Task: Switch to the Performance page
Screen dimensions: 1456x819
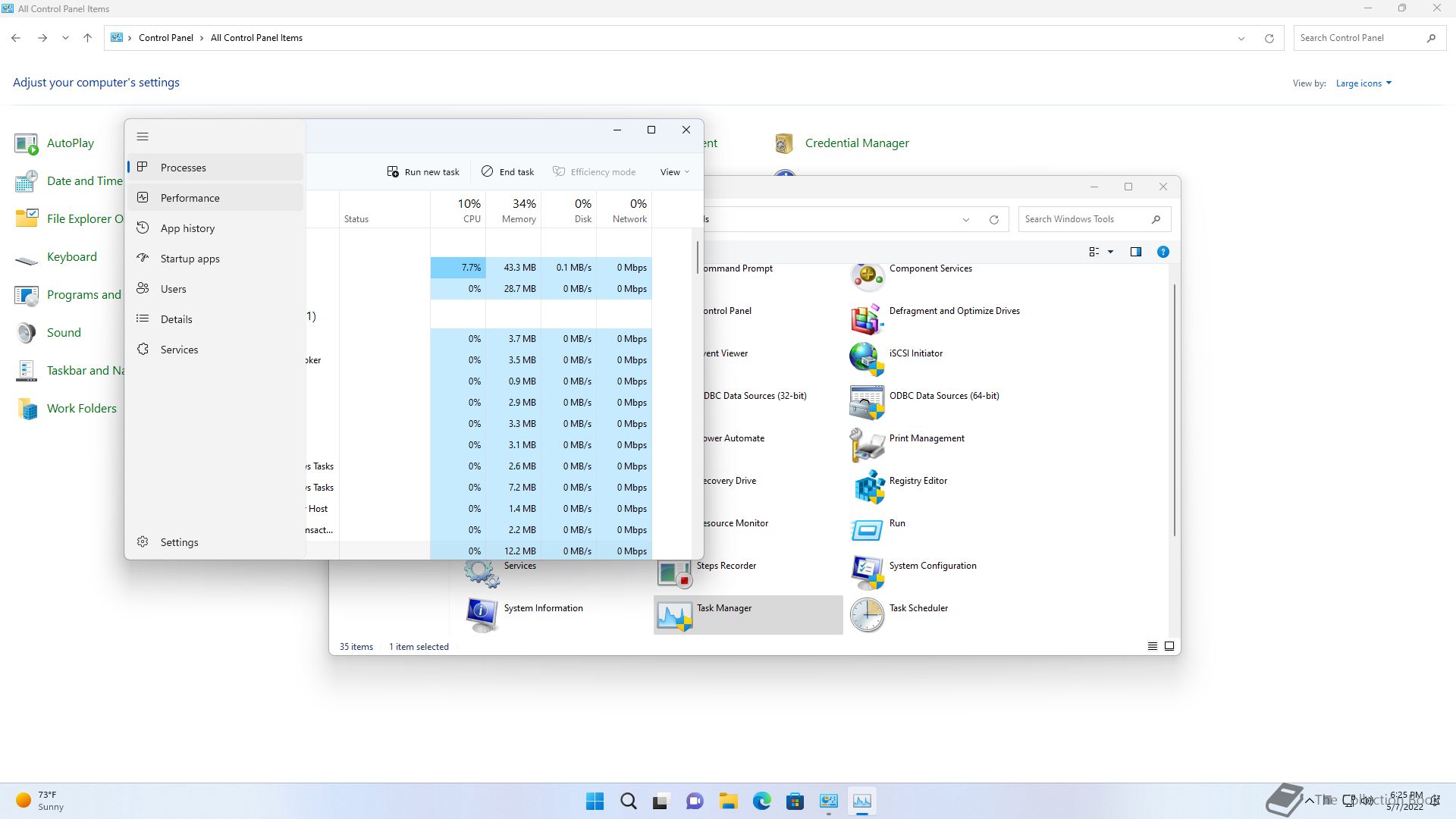Action: point(215,198)
